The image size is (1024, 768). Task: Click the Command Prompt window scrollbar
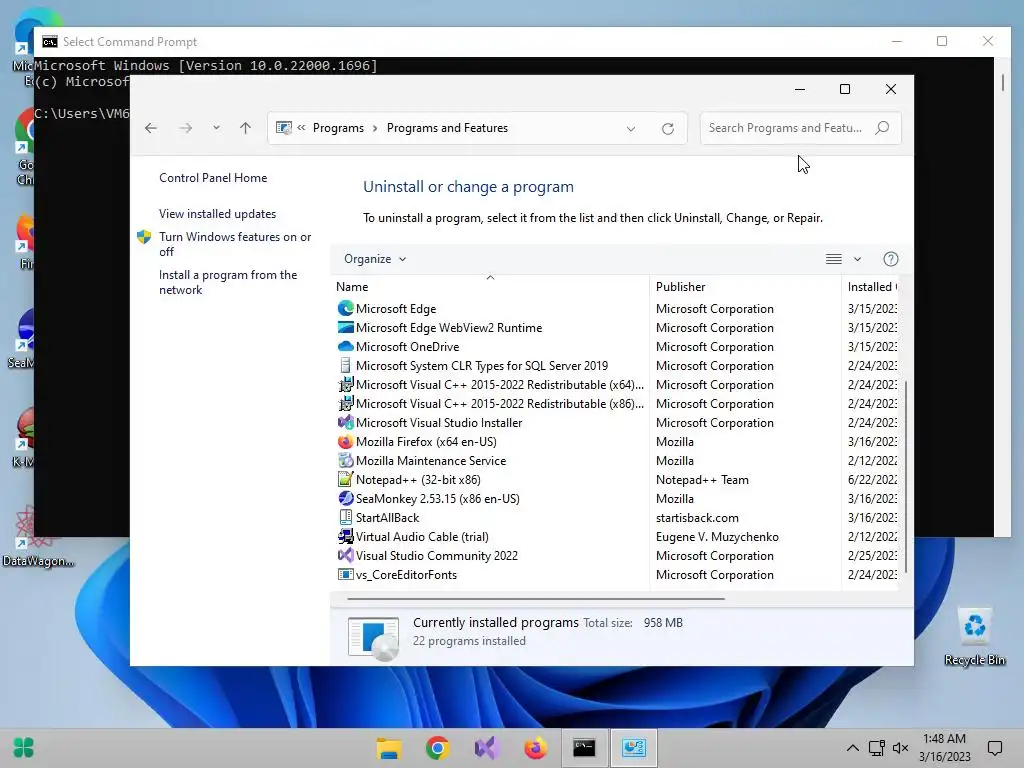pyautogui.click(x=1002, y=82)
